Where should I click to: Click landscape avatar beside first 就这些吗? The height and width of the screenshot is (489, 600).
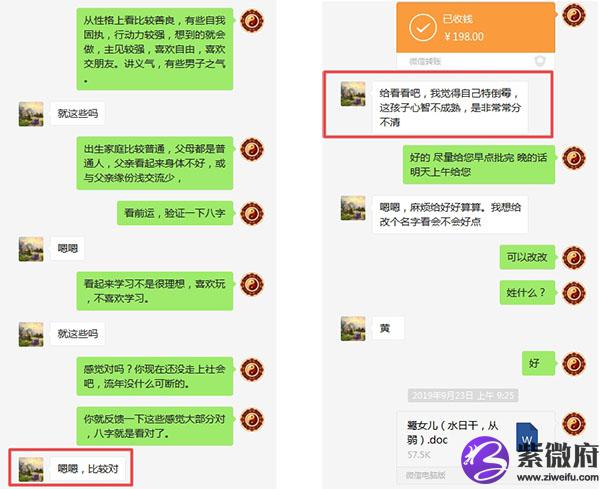tap(31, 114)
